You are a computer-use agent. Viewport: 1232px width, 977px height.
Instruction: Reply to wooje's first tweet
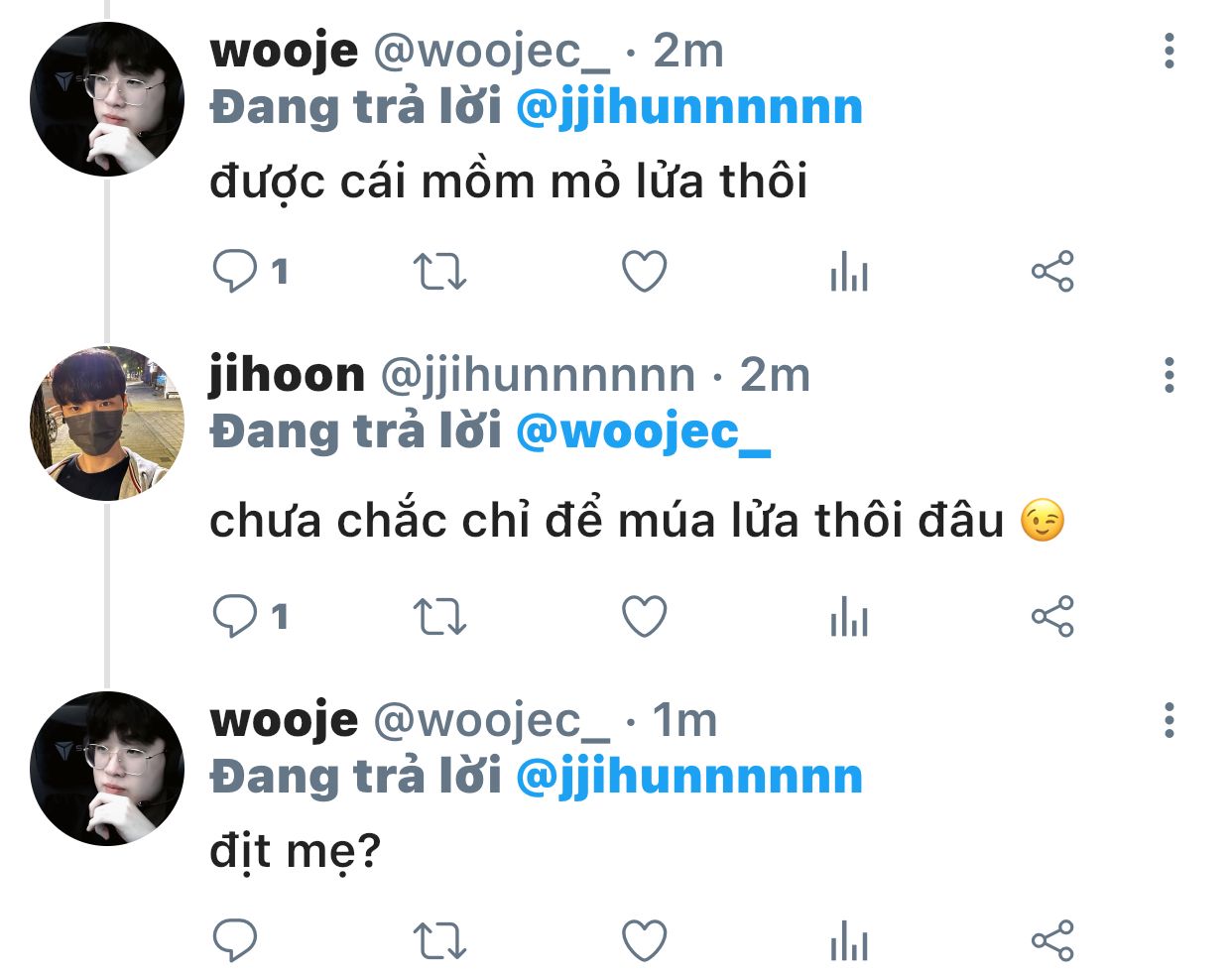(x=235, y=271)
